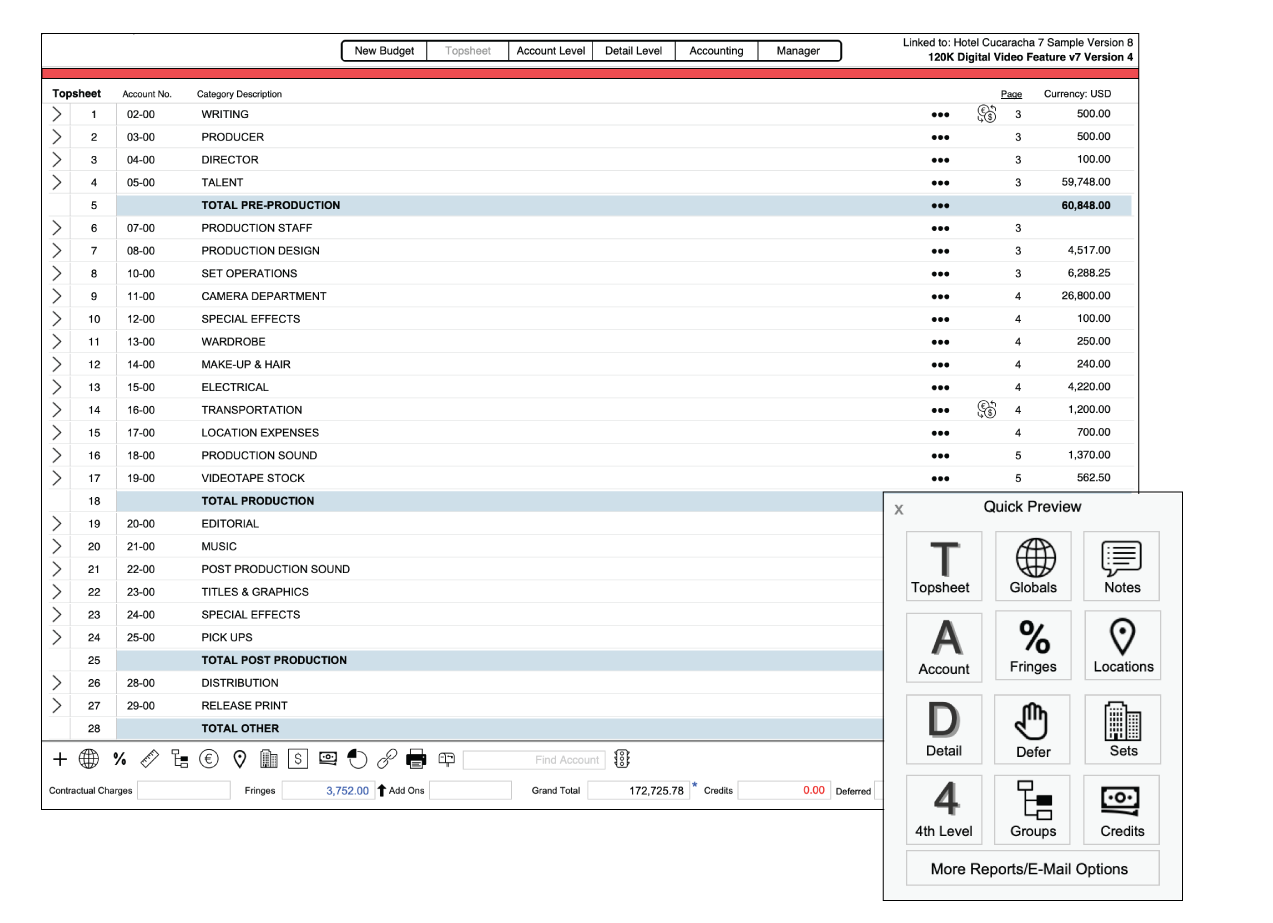Screen dimensions: 1273x923
Task: Open Fringes using the percent toolbar icon
Action: click(x=119, y=759)
